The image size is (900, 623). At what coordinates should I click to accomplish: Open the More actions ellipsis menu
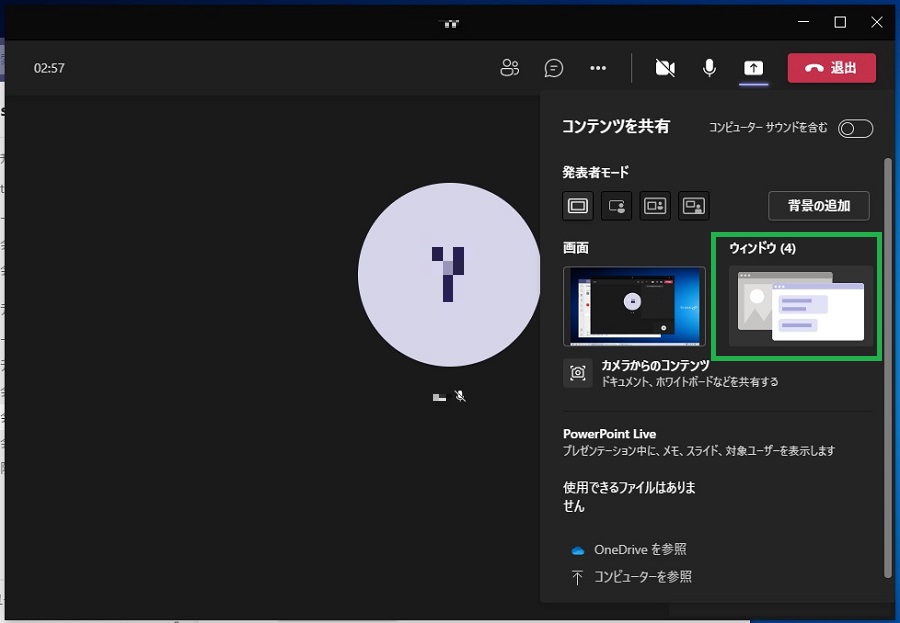point(598,68)
